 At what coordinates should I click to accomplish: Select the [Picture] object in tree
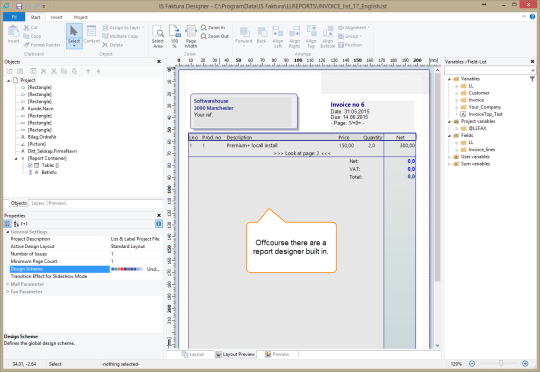pyautogui.click(x=37, y=144)
